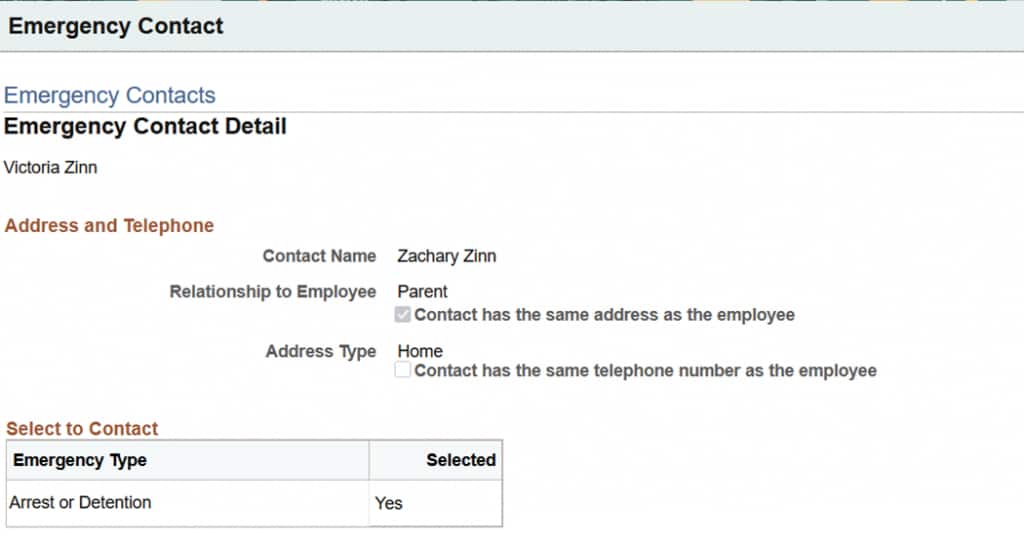The width and height of the screenshot is (1024, 543).
Task: Enable the same telephone number checkbox
Action: pos(403,370)
